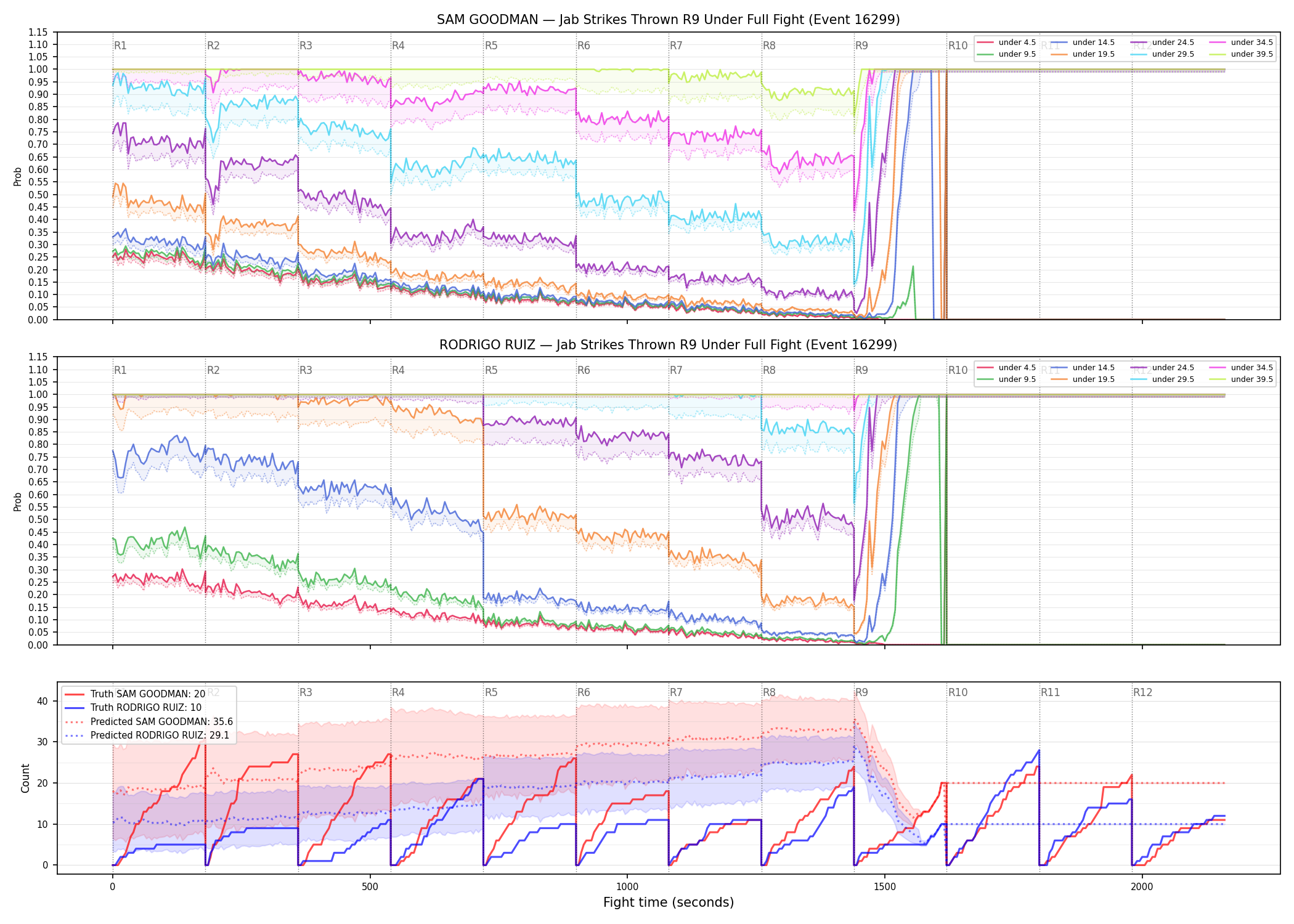Image resolution: width=1294 pixels, height=924 pixels.
Task: Click the 0.50 tick in Sam Goodman chart
Action: (38, 195)
